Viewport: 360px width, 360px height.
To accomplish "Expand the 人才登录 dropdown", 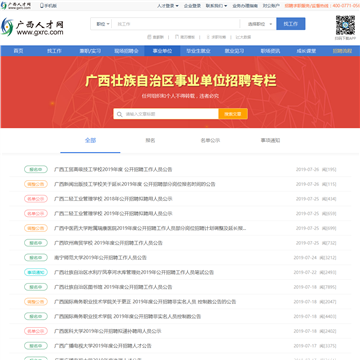I will [x=168, y=6].
